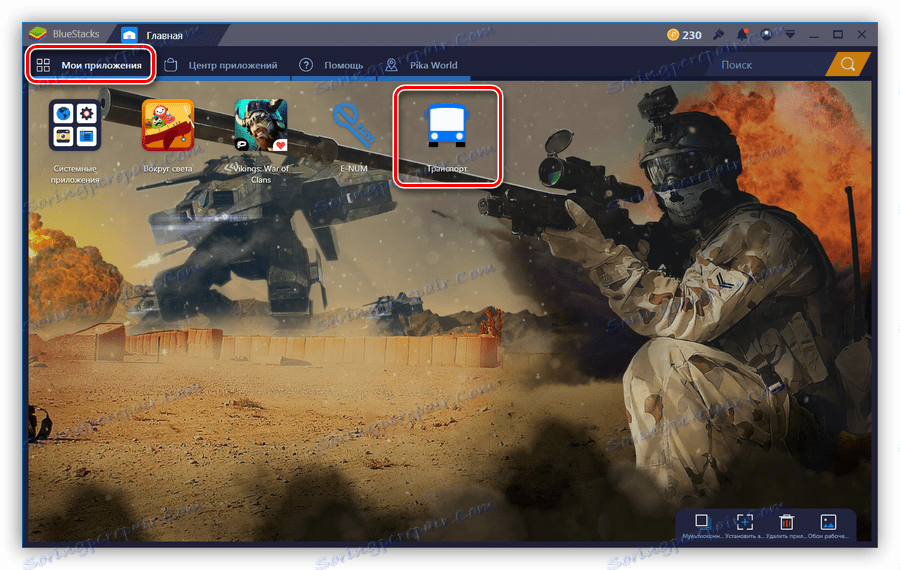This screenshot has height=570, width=900.
Task: Close the BlueStacks window
Action: [x=862, y=34]
